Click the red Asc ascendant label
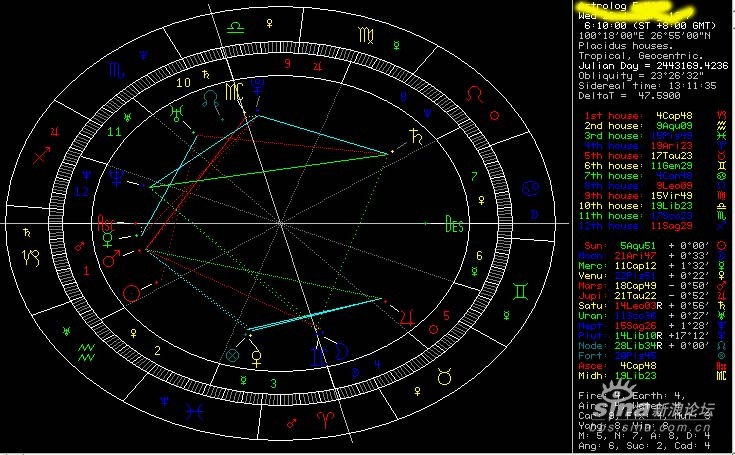Viewport: 735px width, 455px height. (106, 224)
